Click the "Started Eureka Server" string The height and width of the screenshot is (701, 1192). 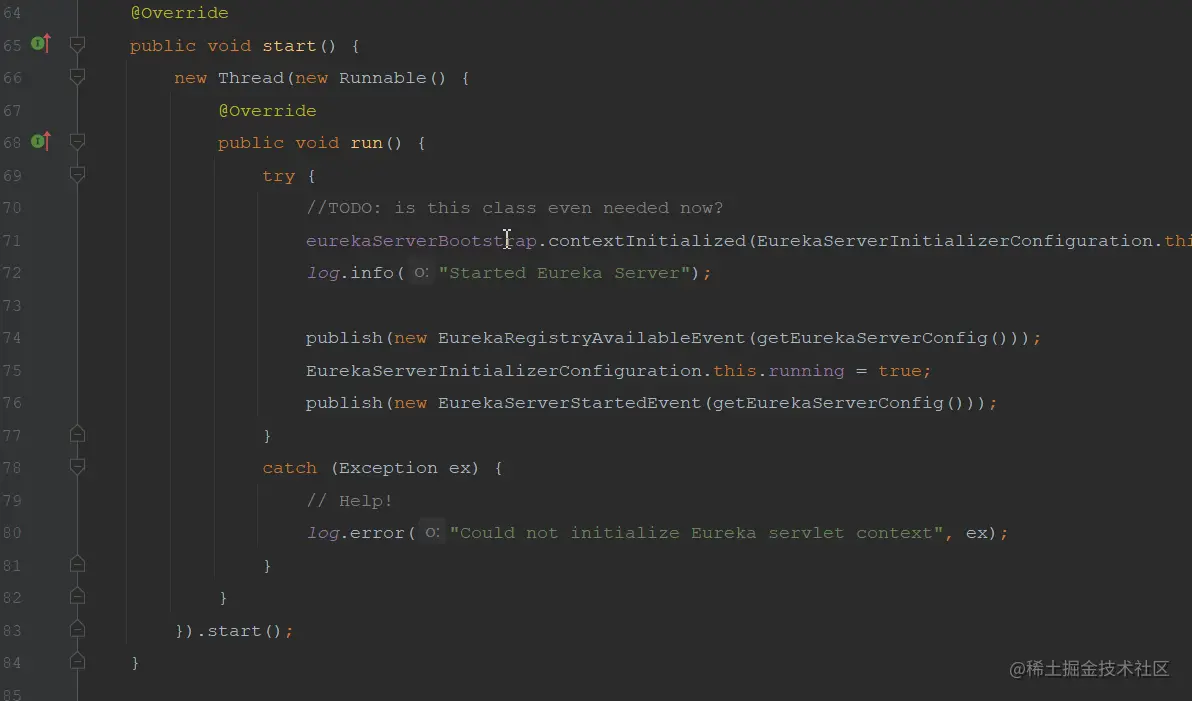pos(564,273)
